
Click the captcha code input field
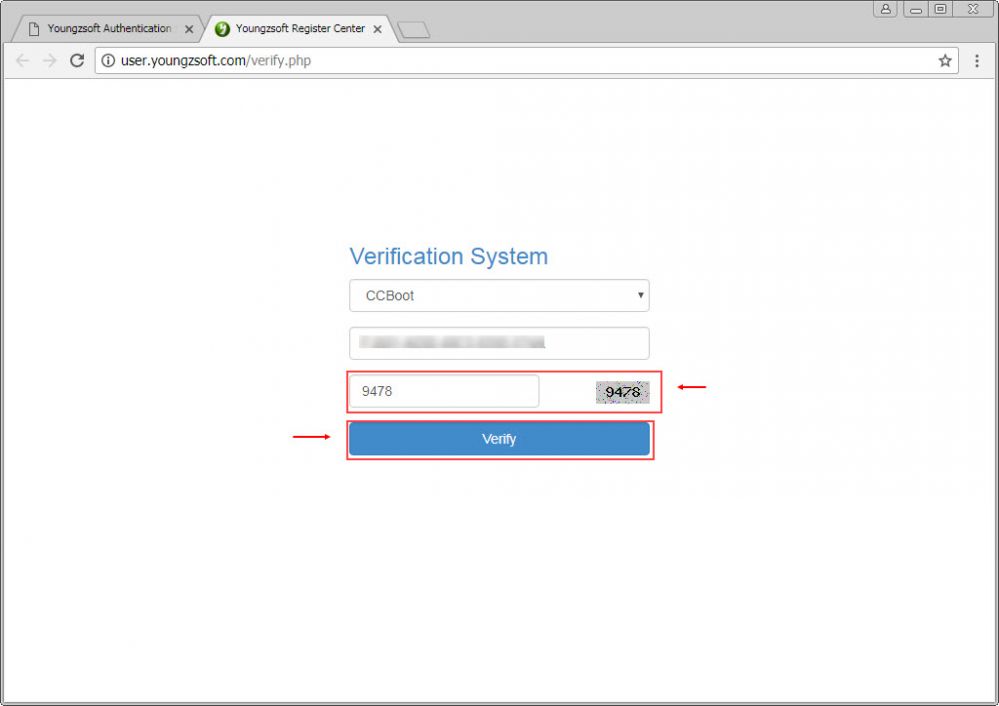(443, 391)
